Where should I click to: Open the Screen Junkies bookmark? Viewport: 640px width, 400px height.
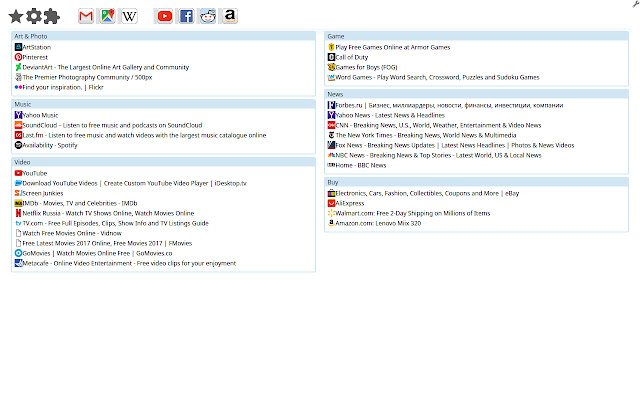pos(43,193)
